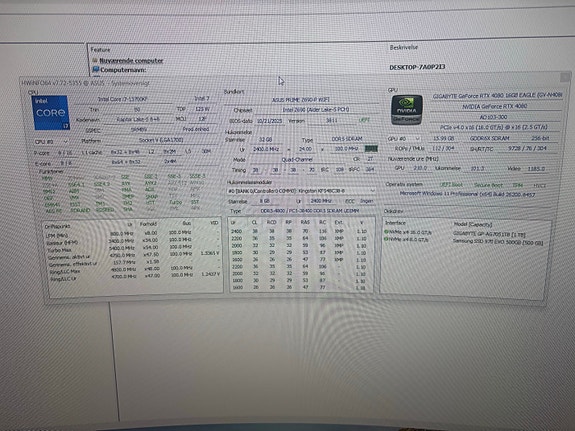
Task: Open the GPU #0 selector dropdown
Action: click(x=404, y=139)
